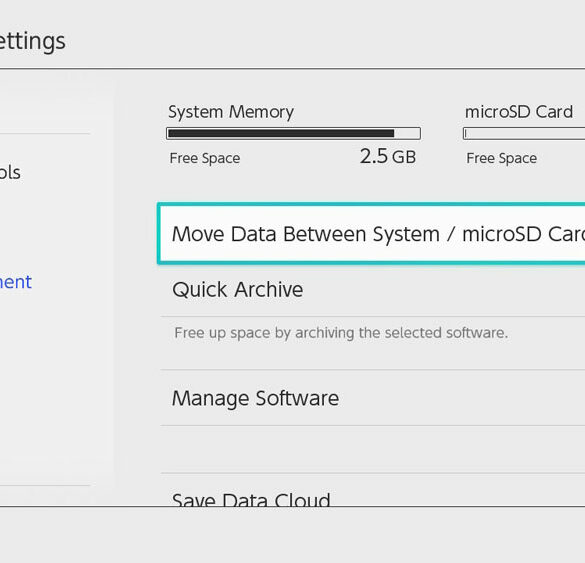The width and height of the screenshot is (585, 563).
Task: Click the tiny filled sliver in microSD bar
Action: [466, 134]
